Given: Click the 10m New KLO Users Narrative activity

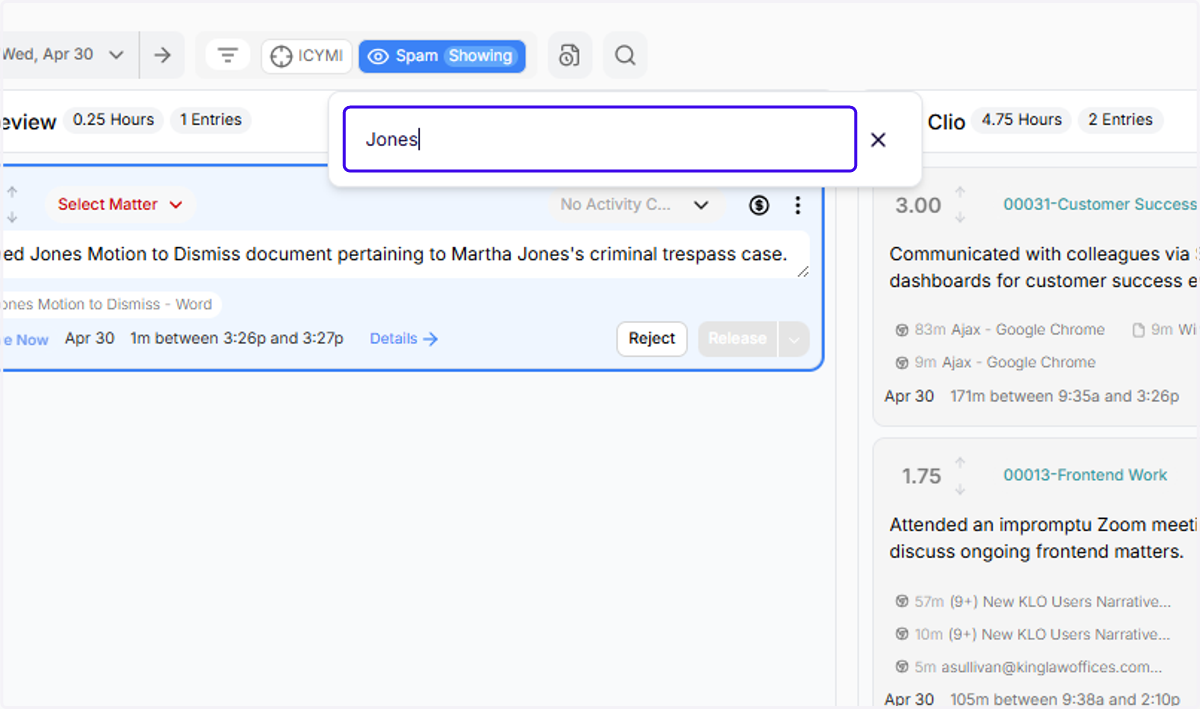Looking at the screenshot, I should click(x=1033, y=634).
